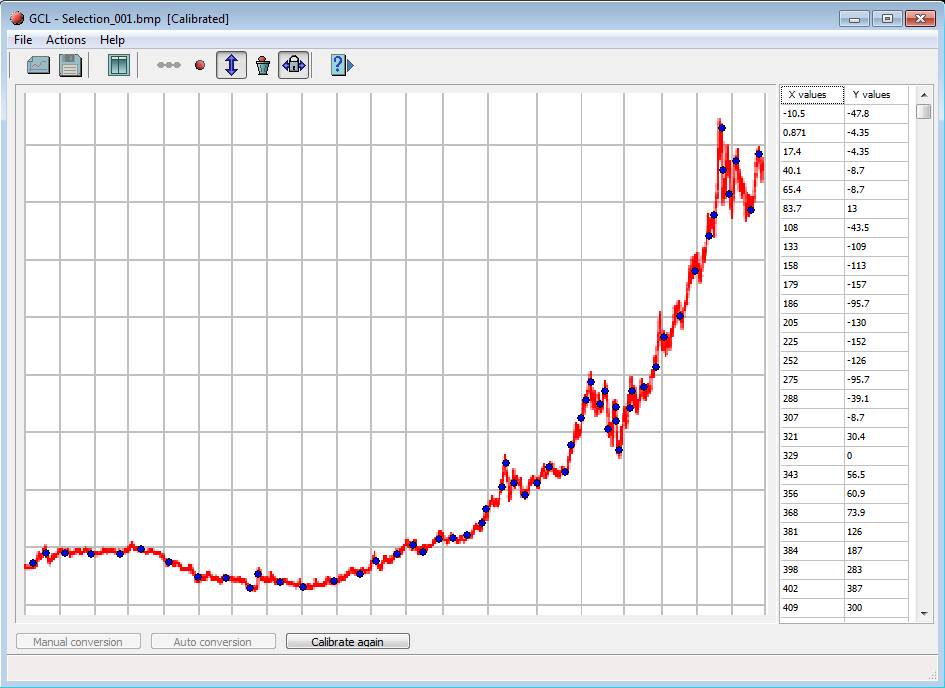Maximize the GCL window
This screenshot has width=945, height=688.
[x=887, y=19]
